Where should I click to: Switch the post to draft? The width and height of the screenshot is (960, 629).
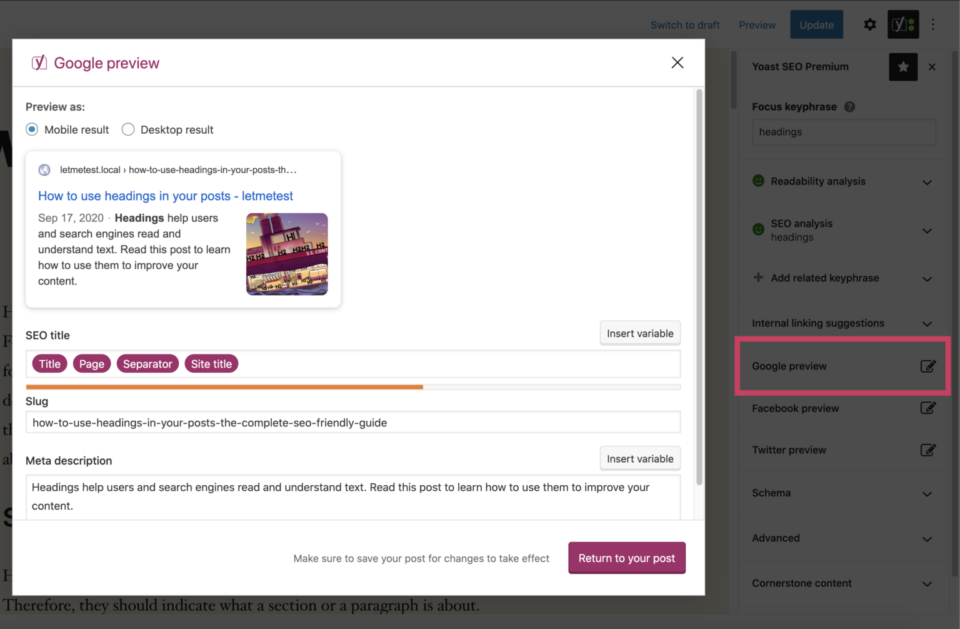685,24
